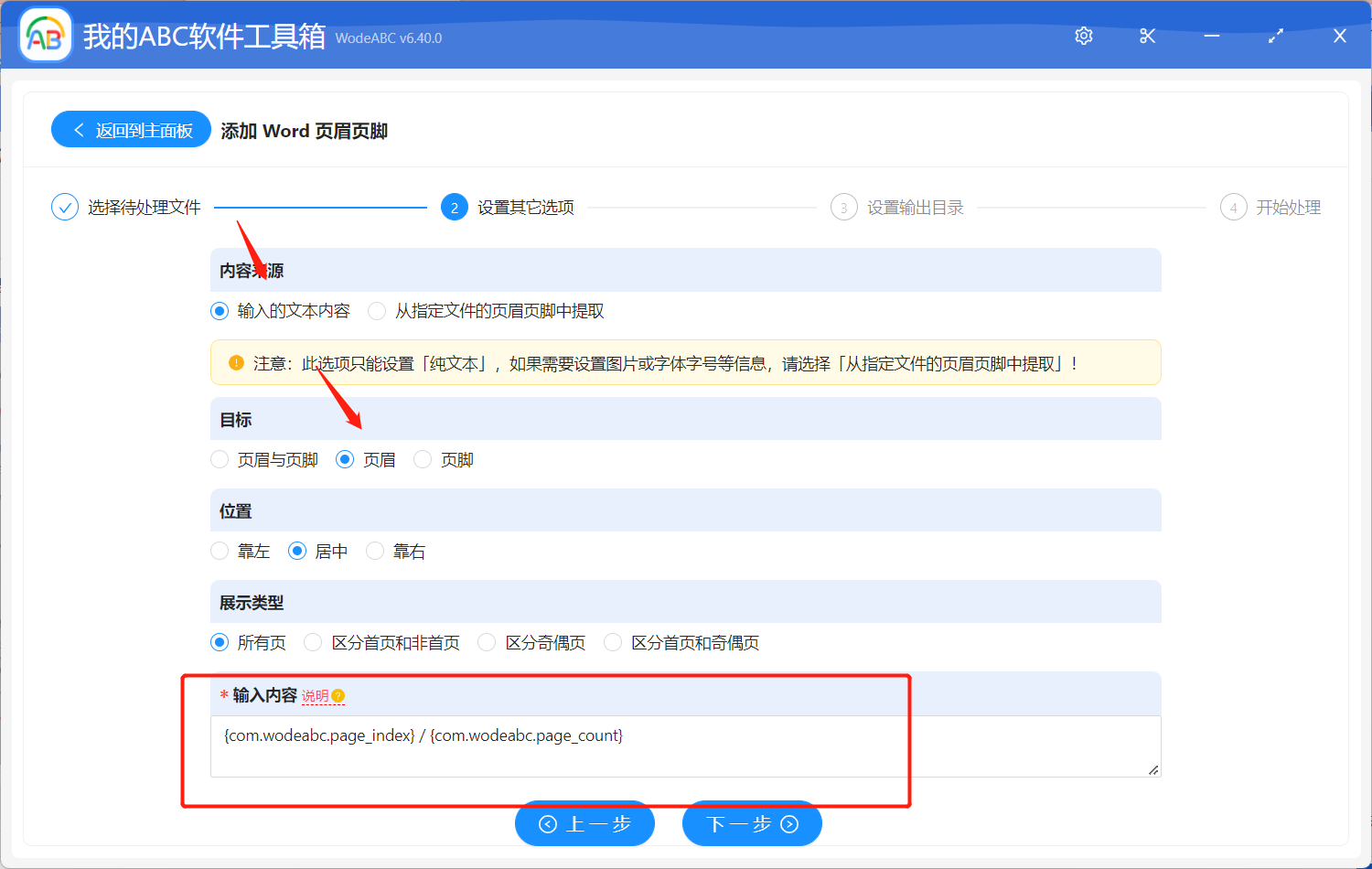Select 靠右 alignment option

tap(375, 551)
